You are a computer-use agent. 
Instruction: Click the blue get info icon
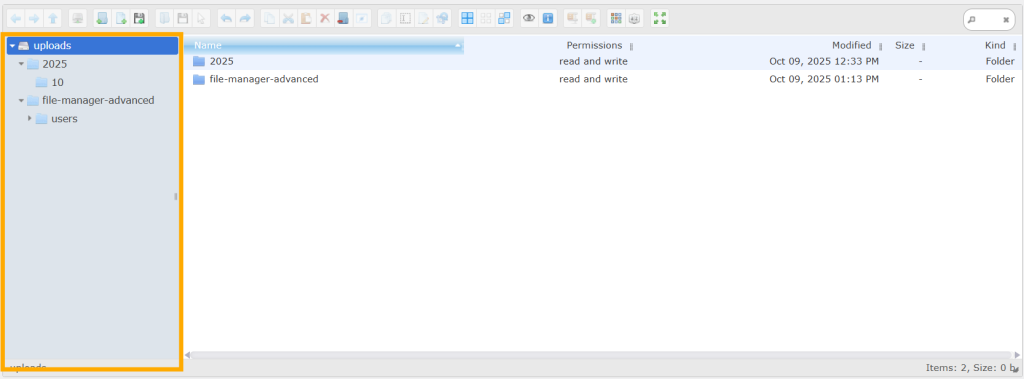coord(547,19)
